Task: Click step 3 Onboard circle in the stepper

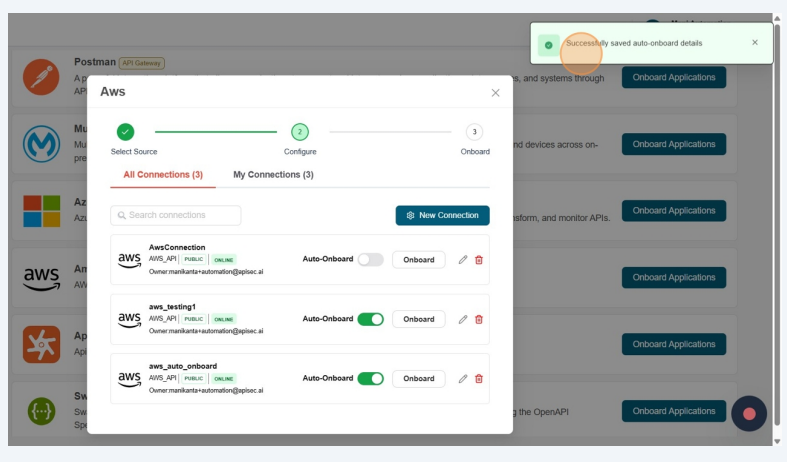Action: click(x=474, y=132)
